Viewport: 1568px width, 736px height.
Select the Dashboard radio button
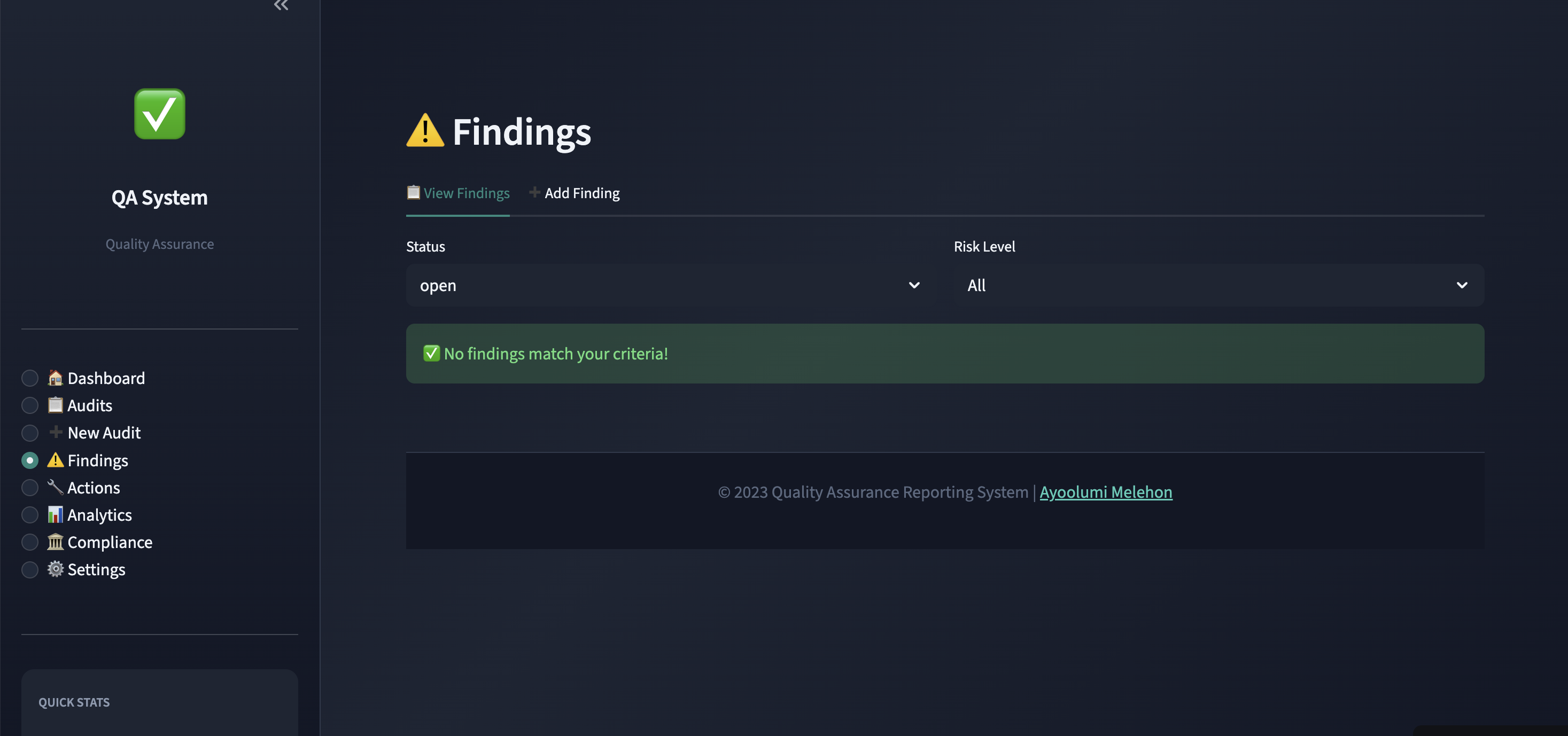30,378
